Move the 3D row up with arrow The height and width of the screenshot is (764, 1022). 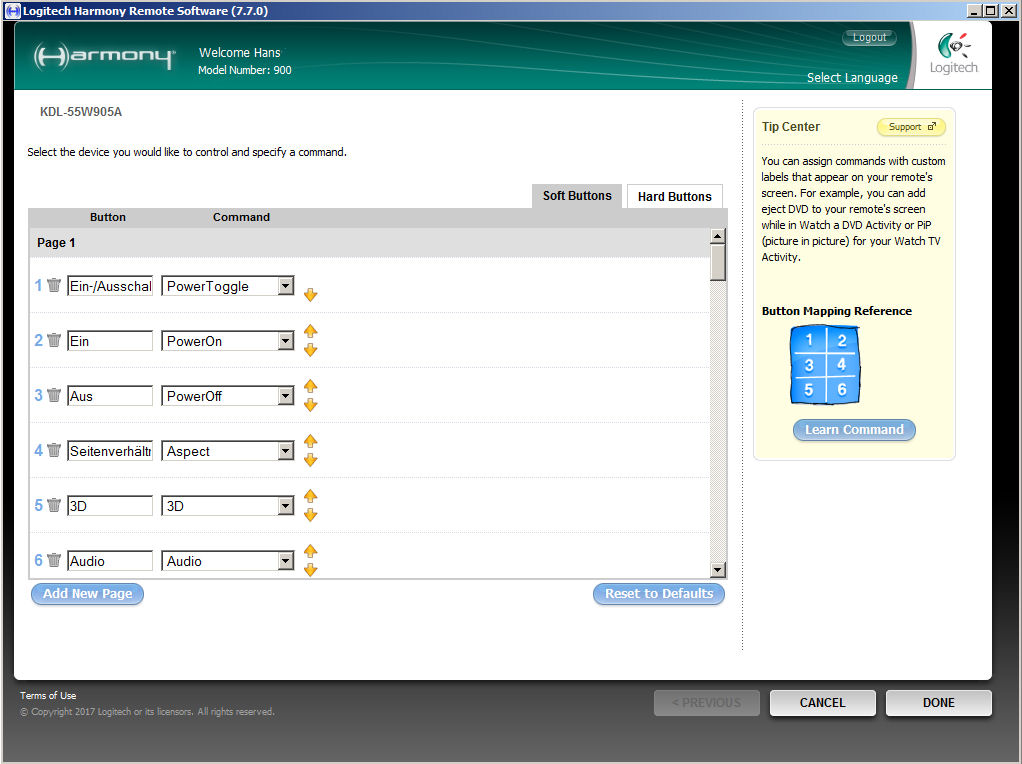click(x=310, y=496)
